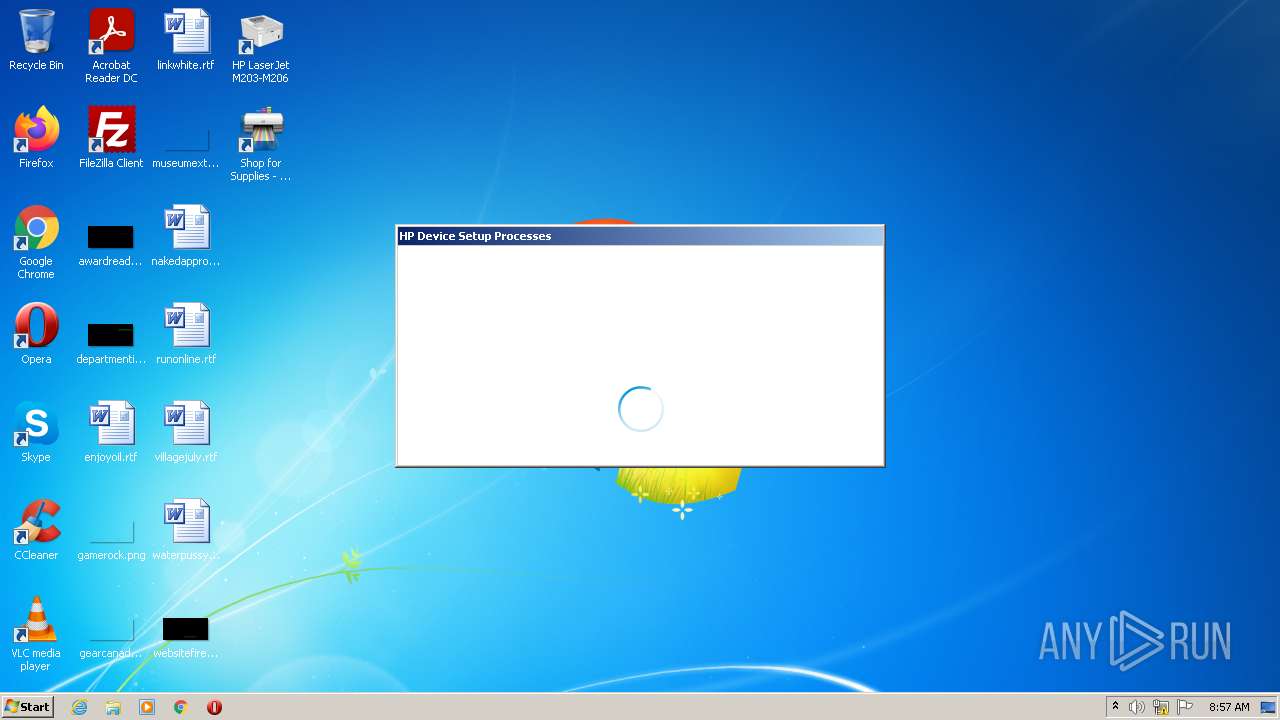Open Internet Explorer from the taskbar
1280x720 pixels.
point(80,707)
